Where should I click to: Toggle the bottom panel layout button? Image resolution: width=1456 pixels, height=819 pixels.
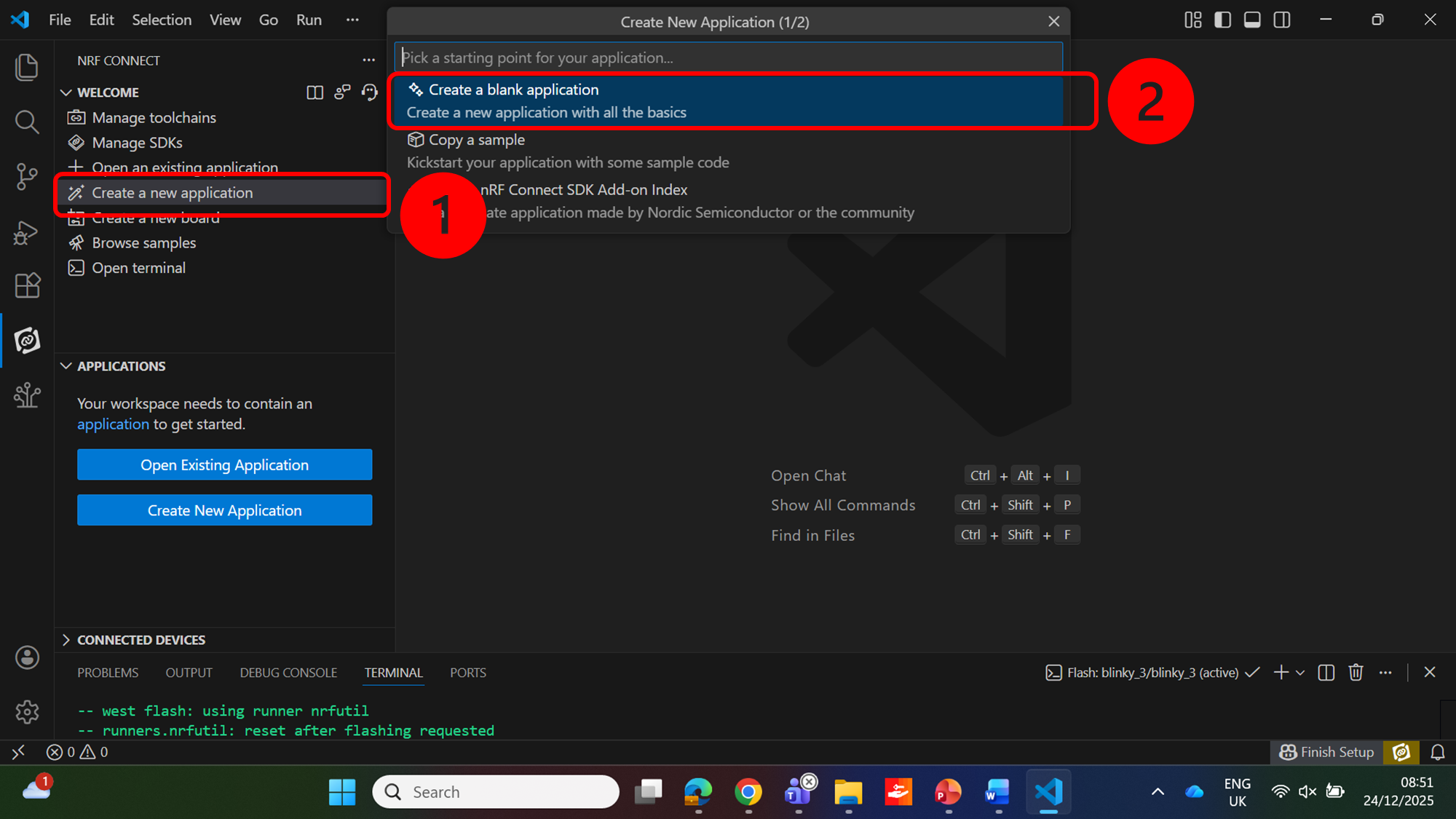[1252, 20]
